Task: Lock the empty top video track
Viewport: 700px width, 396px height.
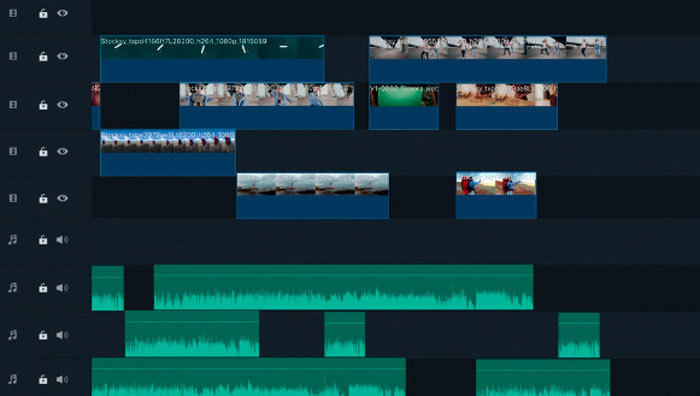Action: [43, 13]
